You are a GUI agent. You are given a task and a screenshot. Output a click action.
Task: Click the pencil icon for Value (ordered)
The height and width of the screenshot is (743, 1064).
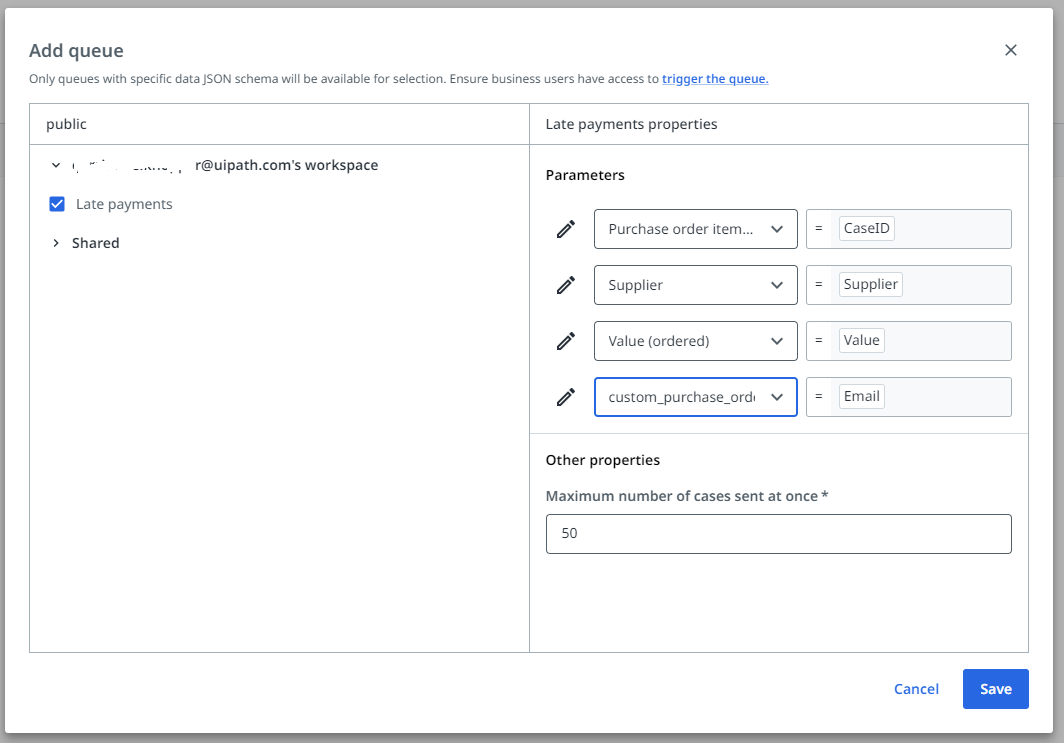point(566,341)
